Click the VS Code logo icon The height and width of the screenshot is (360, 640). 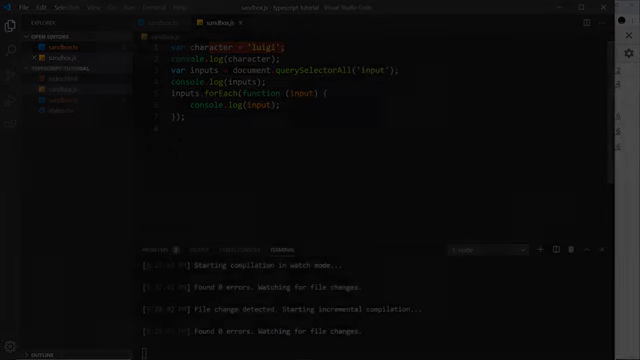[7, 7]
